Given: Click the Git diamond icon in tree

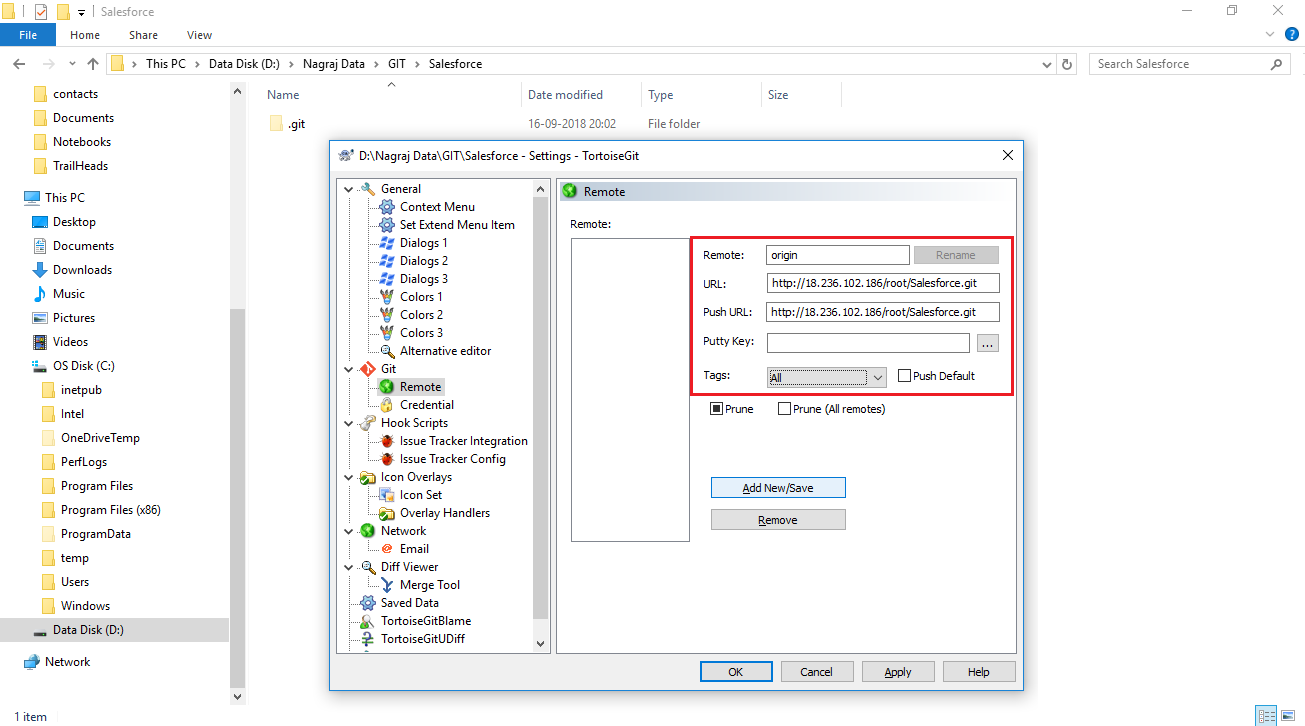Looking at the screenshot, I should click(x=368, y=369).
